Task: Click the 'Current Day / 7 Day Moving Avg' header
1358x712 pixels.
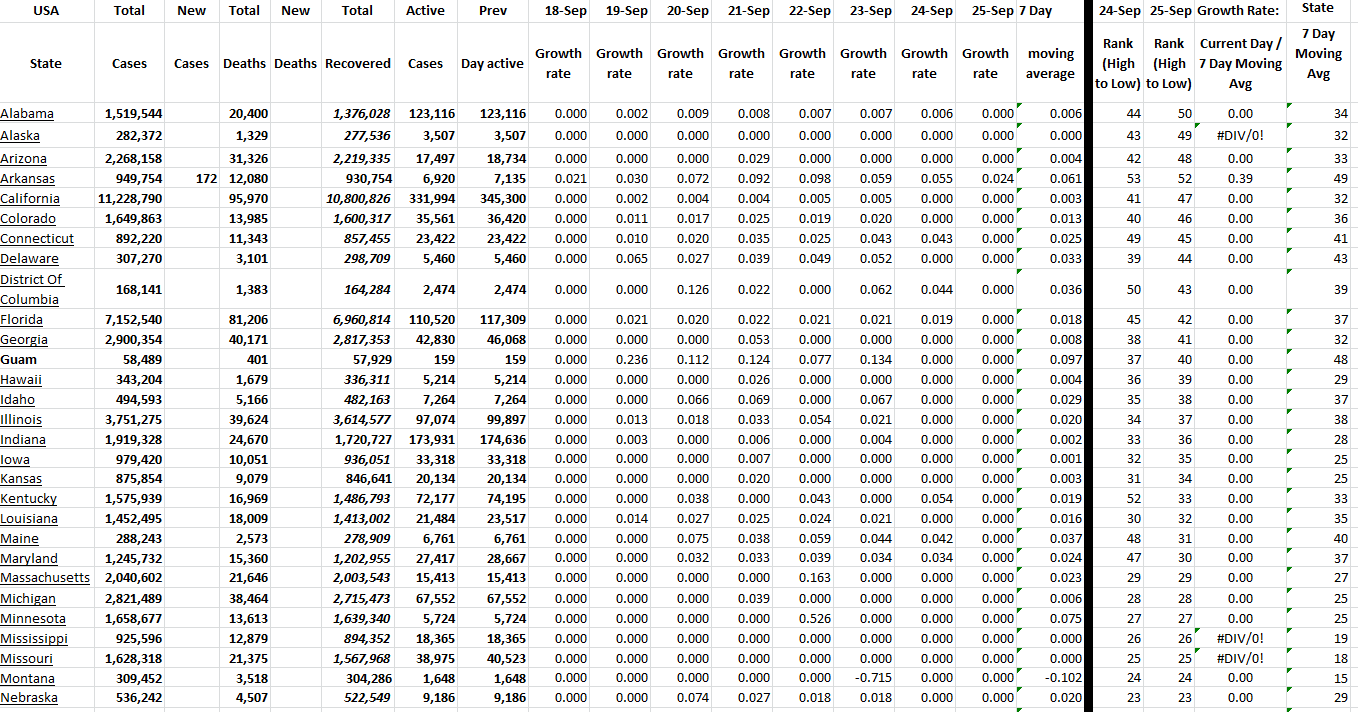Action: point(1240,63)
